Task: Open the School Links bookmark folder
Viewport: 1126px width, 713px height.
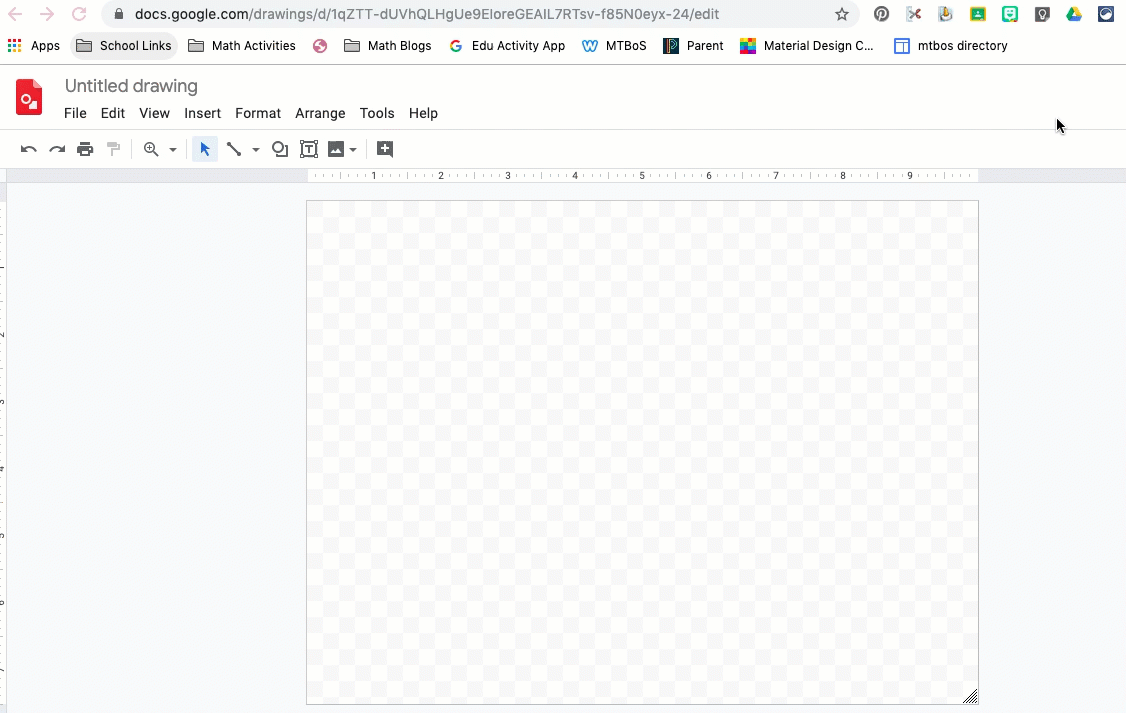Action: click(124, 46)
